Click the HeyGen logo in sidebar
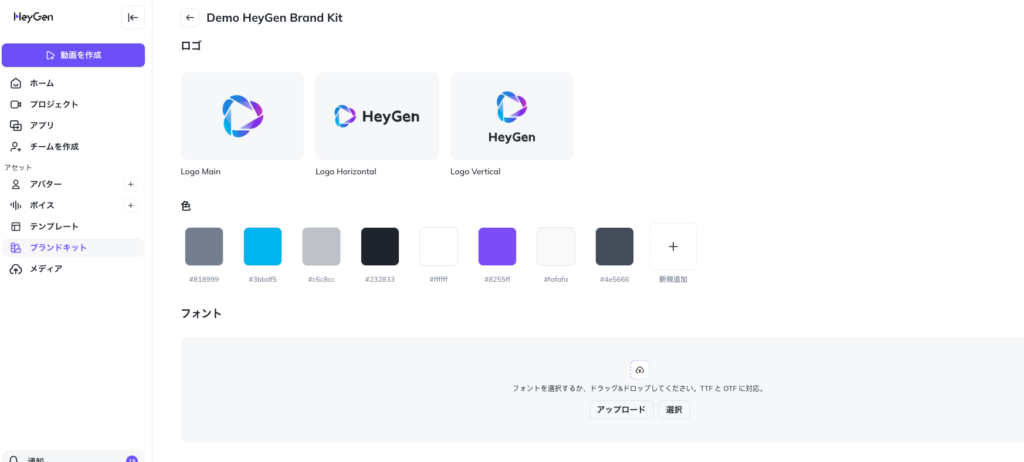This screenshot has width=1024, height=462. pos(33,18)
